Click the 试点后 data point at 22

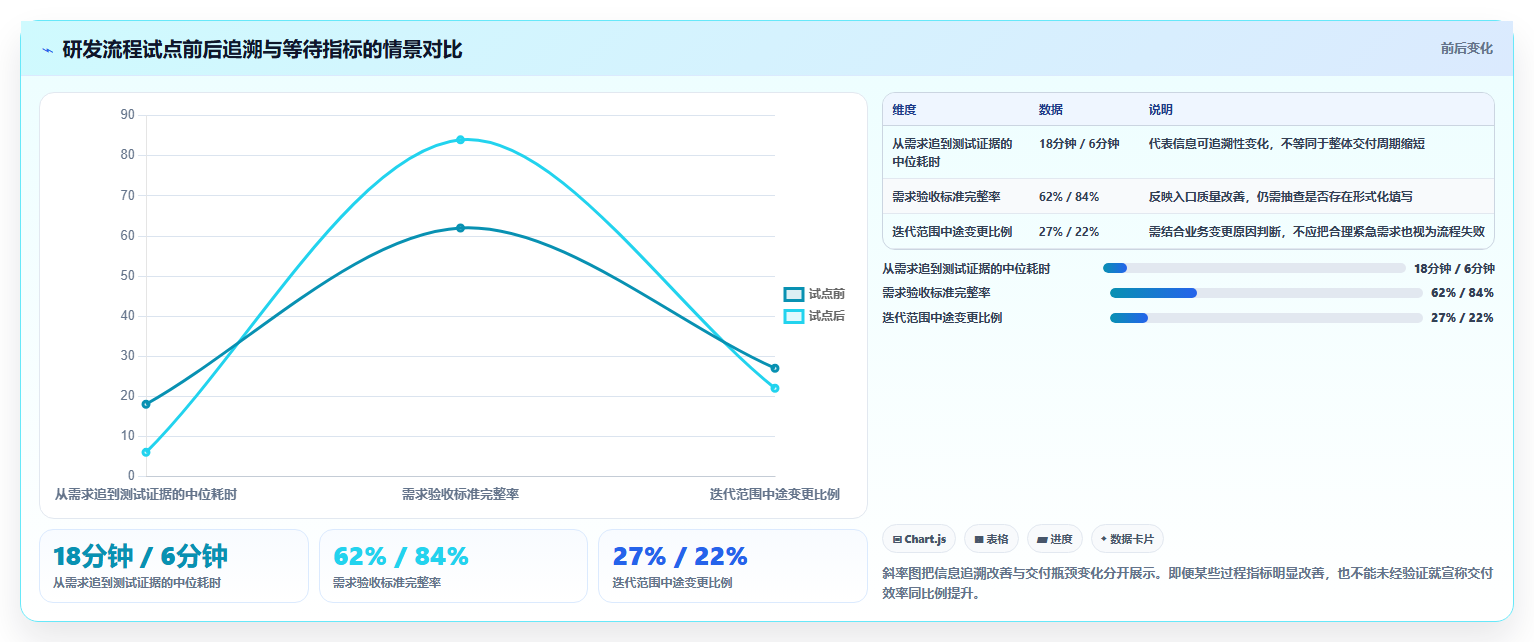(x=775, y=388)
